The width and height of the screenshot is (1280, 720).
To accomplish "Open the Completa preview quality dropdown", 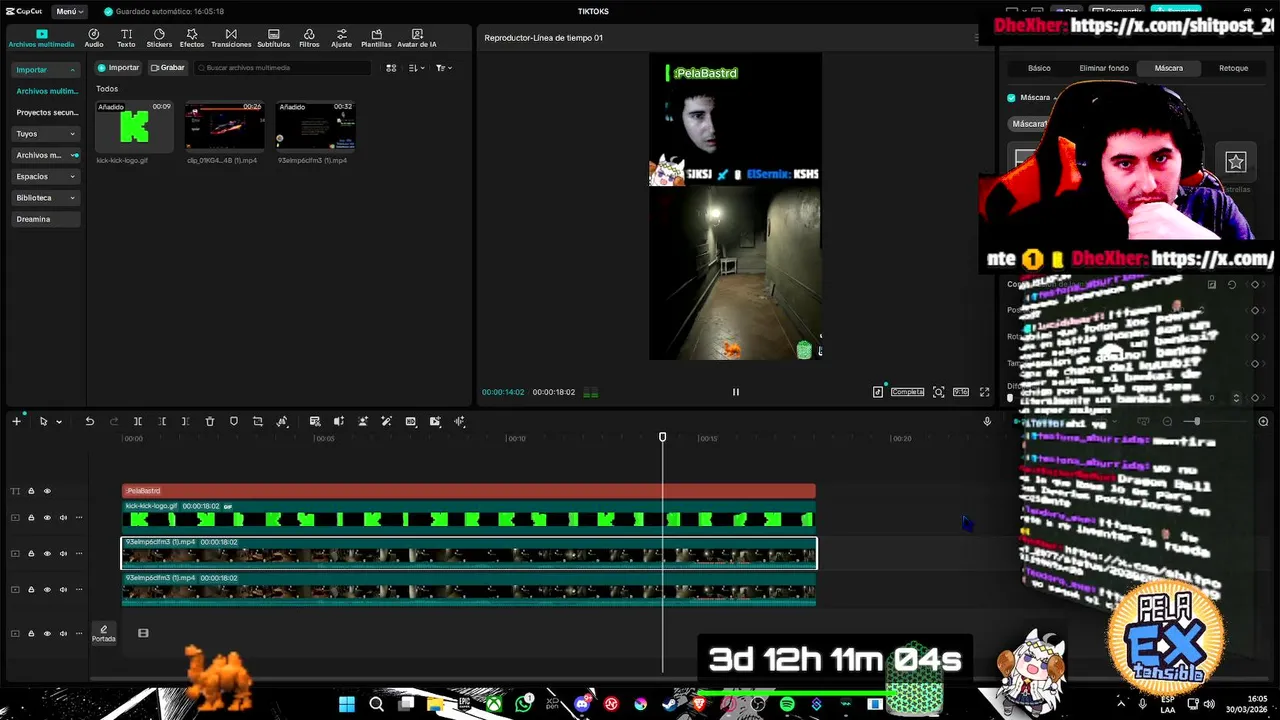I will click(x=907, y=392).
